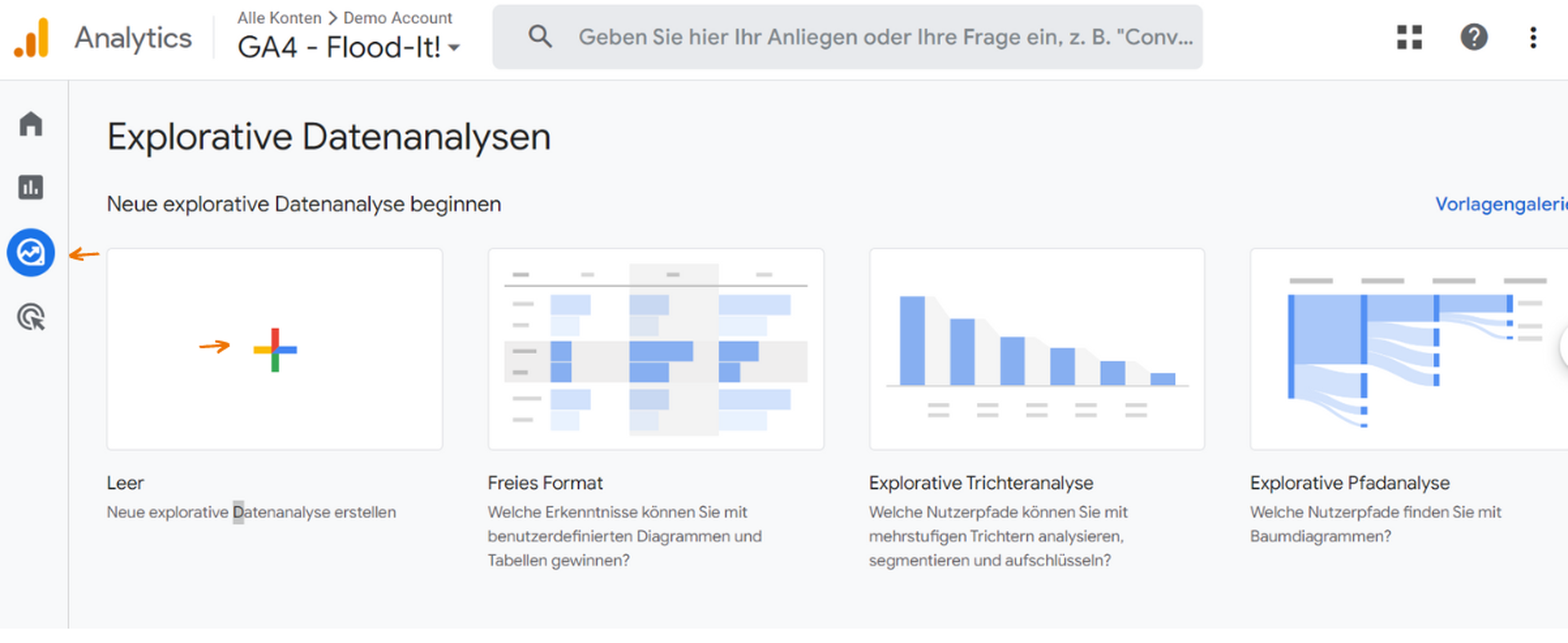The image size is (1568, 643).
Task: Open the Reports bar chart icon in the sidebar
Action: (31, 187)
